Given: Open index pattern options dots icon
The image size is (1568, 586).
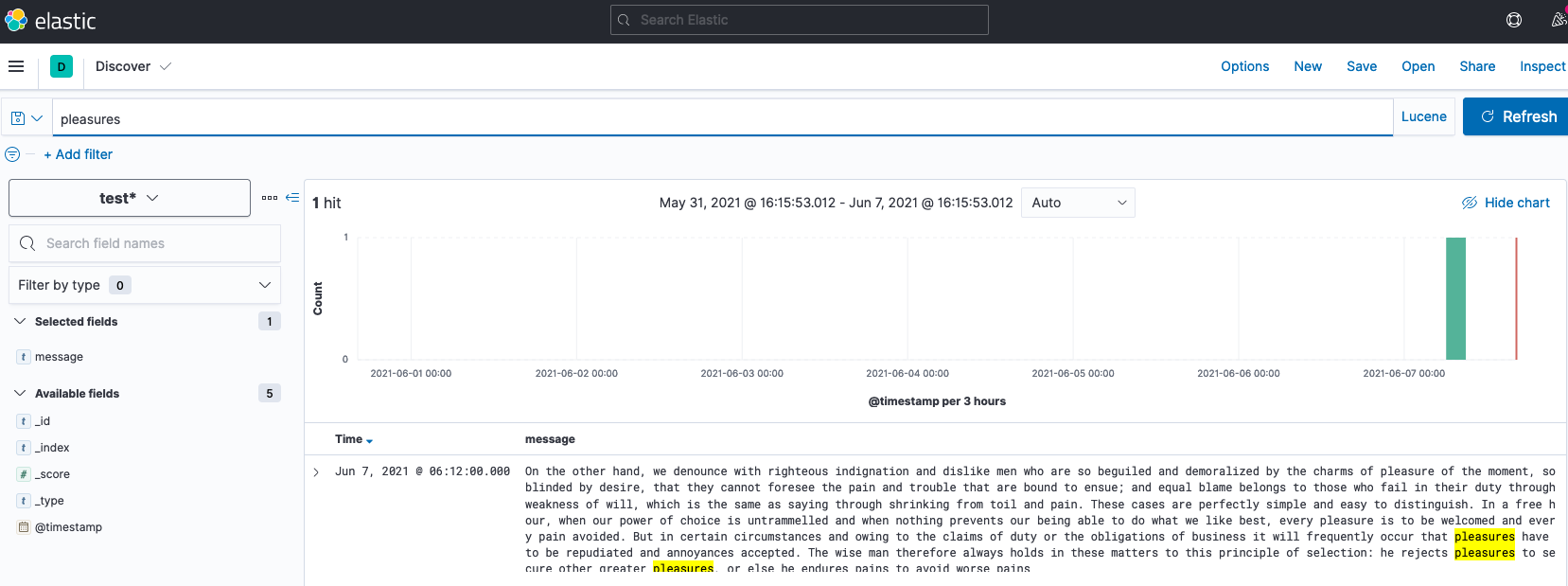Looking at the screenshot, I should click(270, 198).
